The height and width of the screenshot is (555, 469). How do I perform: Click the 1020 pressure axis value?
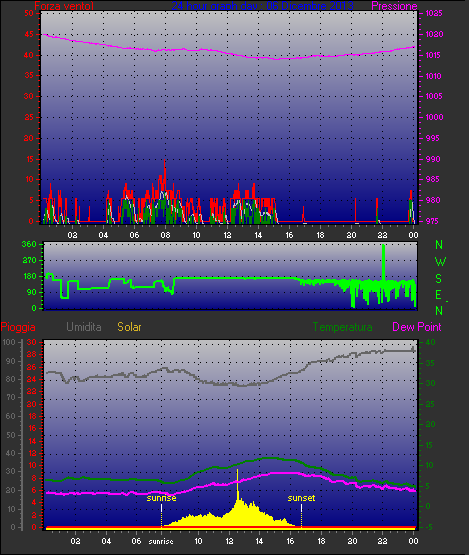tap(434, 34)
